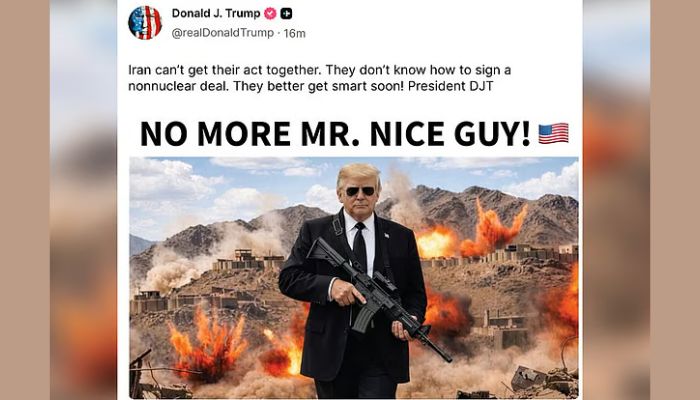Click the pink verified checkmark badge
Image resolution: width=700 pixels, height=400 pixels.
270,14
